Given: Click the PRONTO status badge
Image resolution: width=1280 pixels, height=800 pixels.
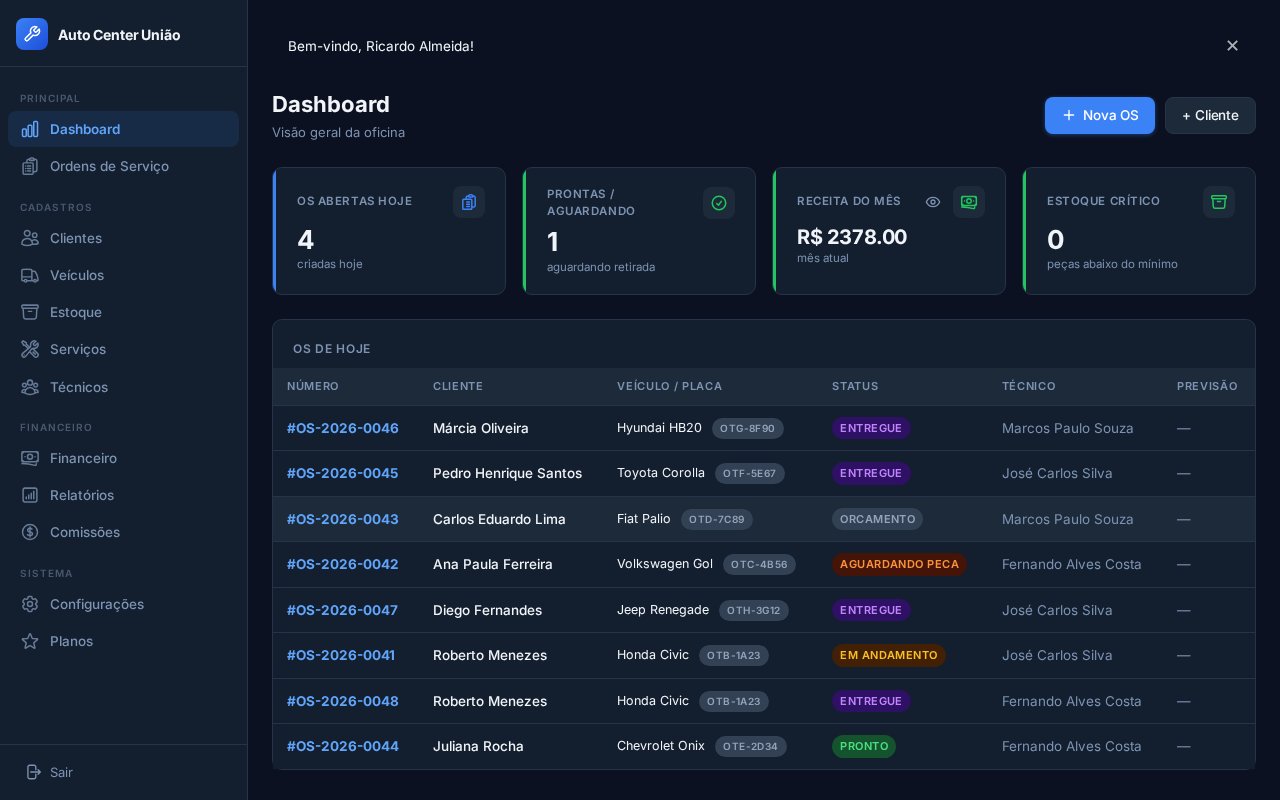Looking at the screenshot, I should [x=864, y=746].
